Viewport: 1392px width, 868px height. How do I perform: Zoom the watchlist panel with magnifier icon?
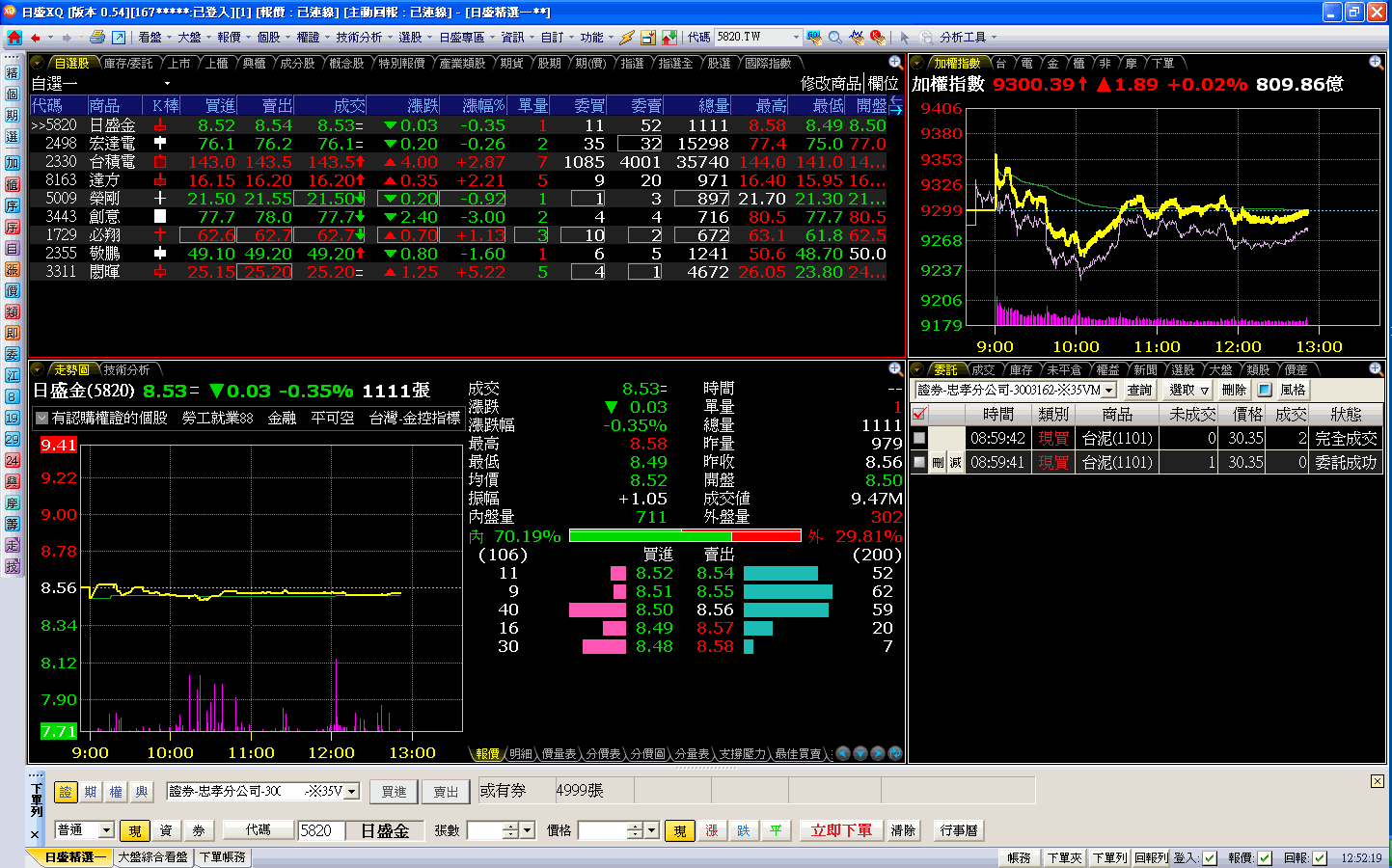pos(895,63)
